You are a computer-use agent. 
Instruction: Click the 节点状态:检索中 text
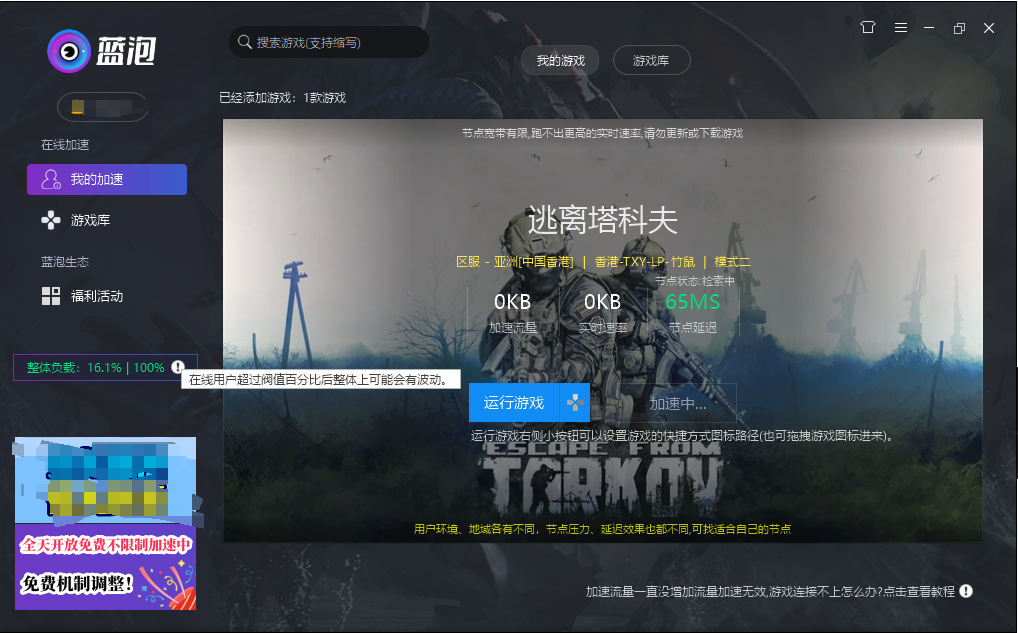pos(695,280)
